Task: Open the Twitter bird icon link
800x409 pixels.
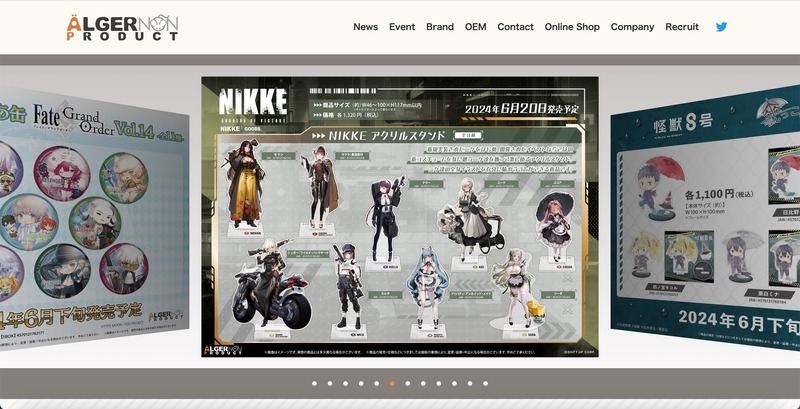Action: (x=721, y=27)
